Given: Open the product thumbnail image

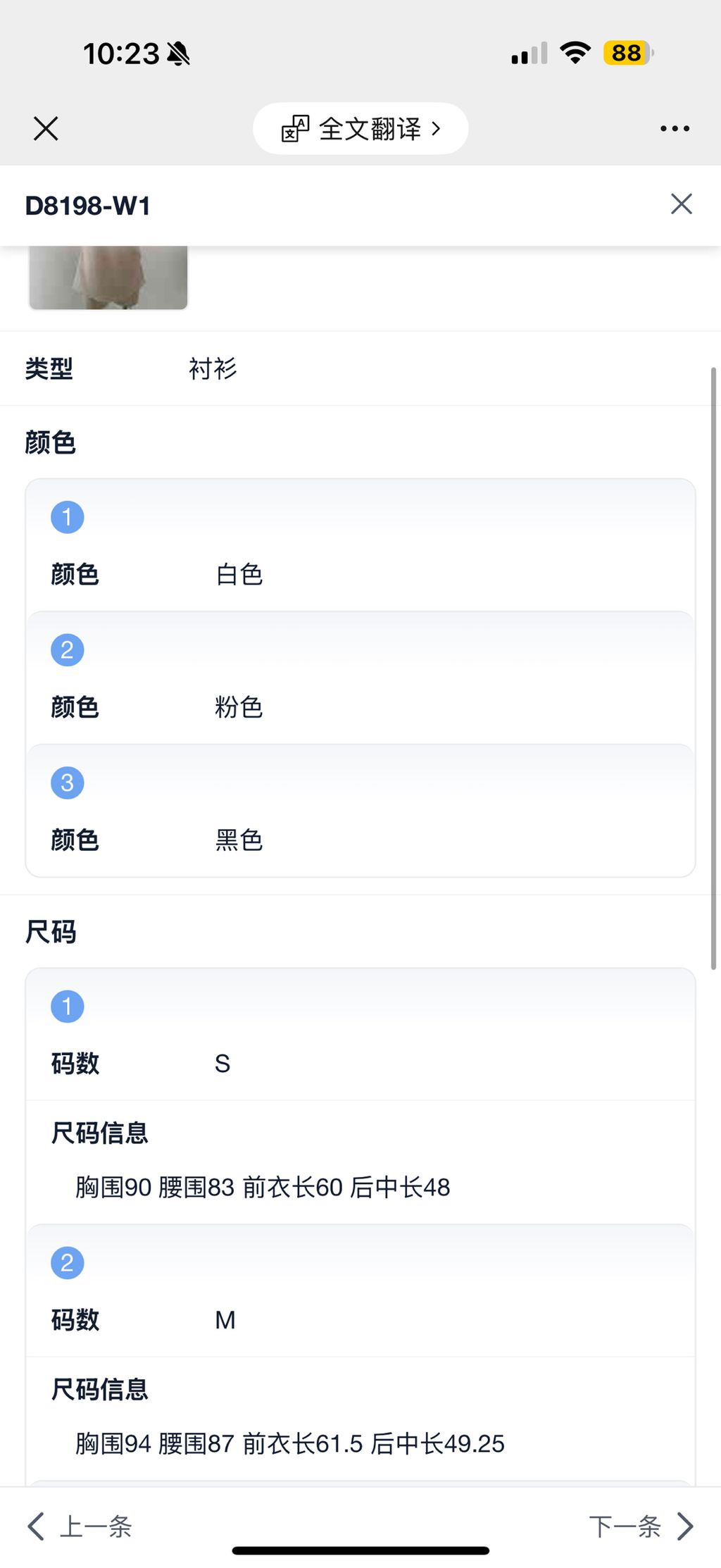Looking at the screenshot, I should pos(108,278).
